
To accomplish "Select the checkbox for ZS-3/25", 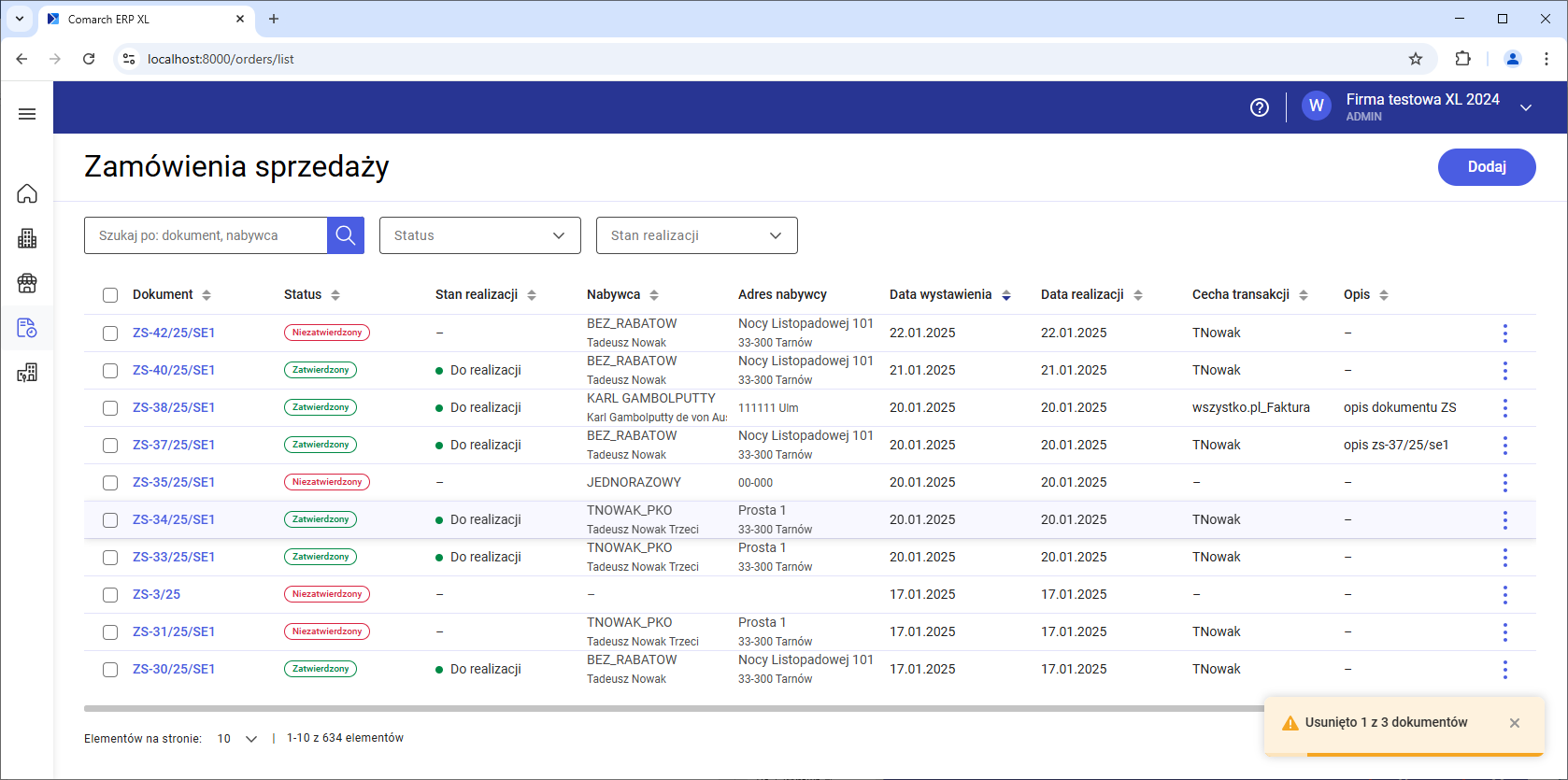I will click(110, 595).
